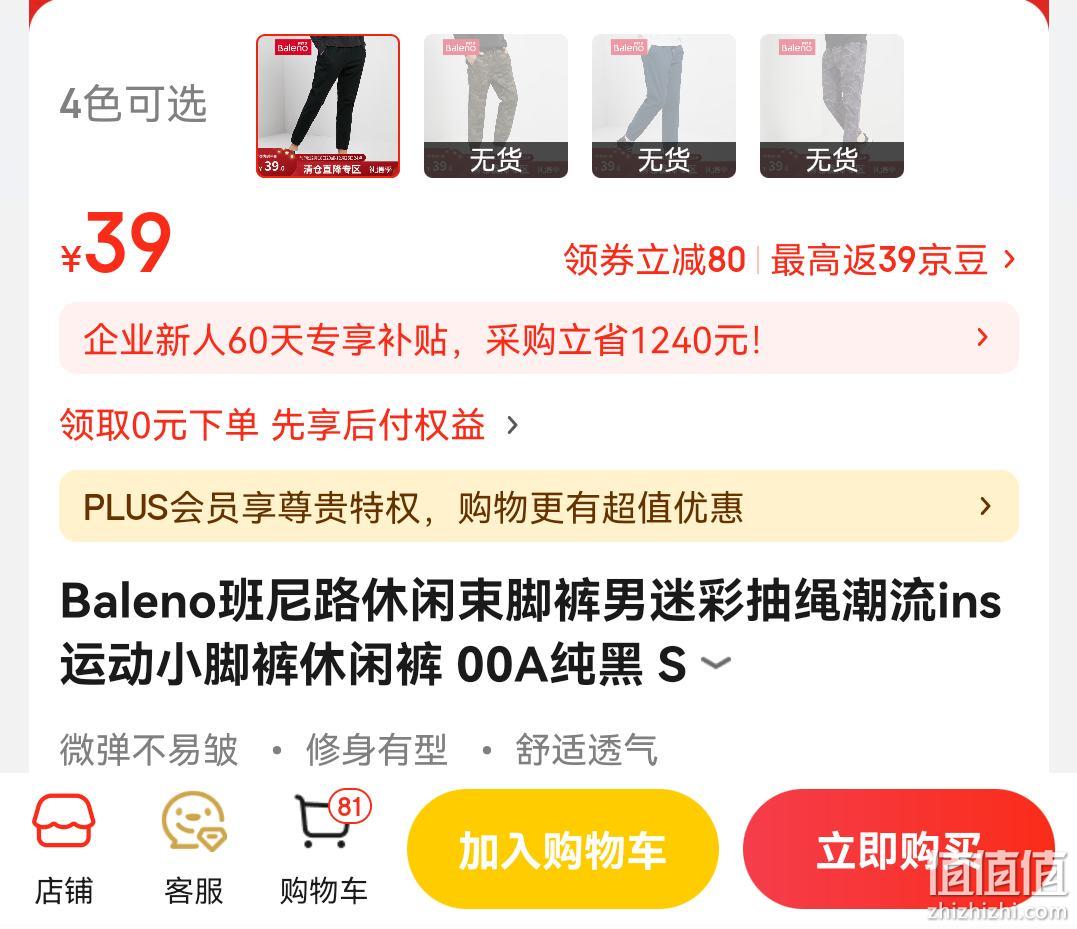Tap the Baleno product title text
This screenshot has height=929, width=1077.
coord(530,632)
